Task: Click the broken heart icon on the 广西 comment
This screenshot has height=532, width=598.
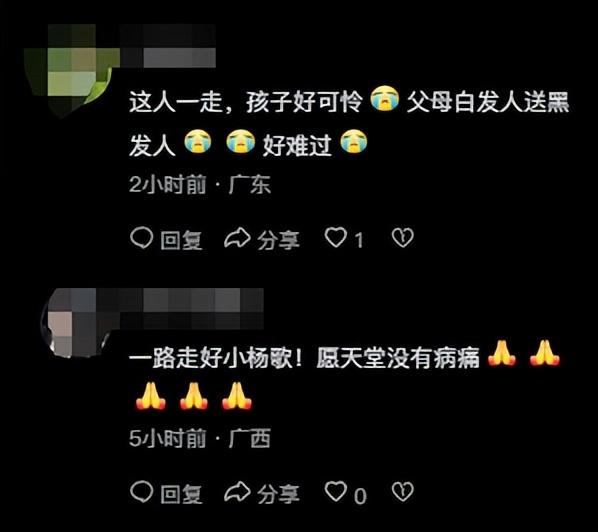Action: point(403,492)
